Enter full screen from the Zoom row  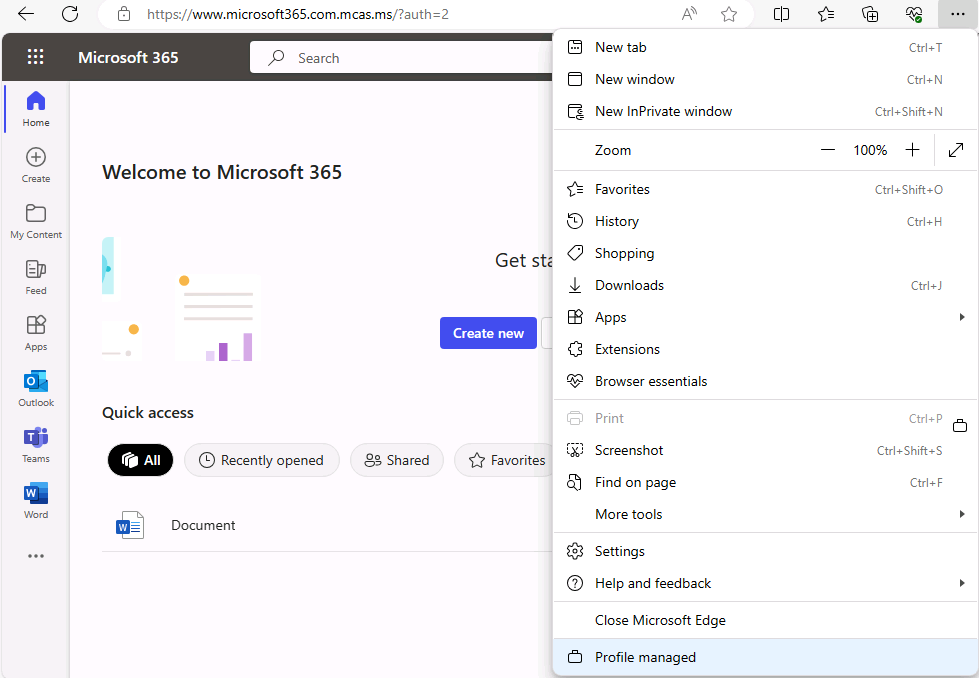(955, 150)
